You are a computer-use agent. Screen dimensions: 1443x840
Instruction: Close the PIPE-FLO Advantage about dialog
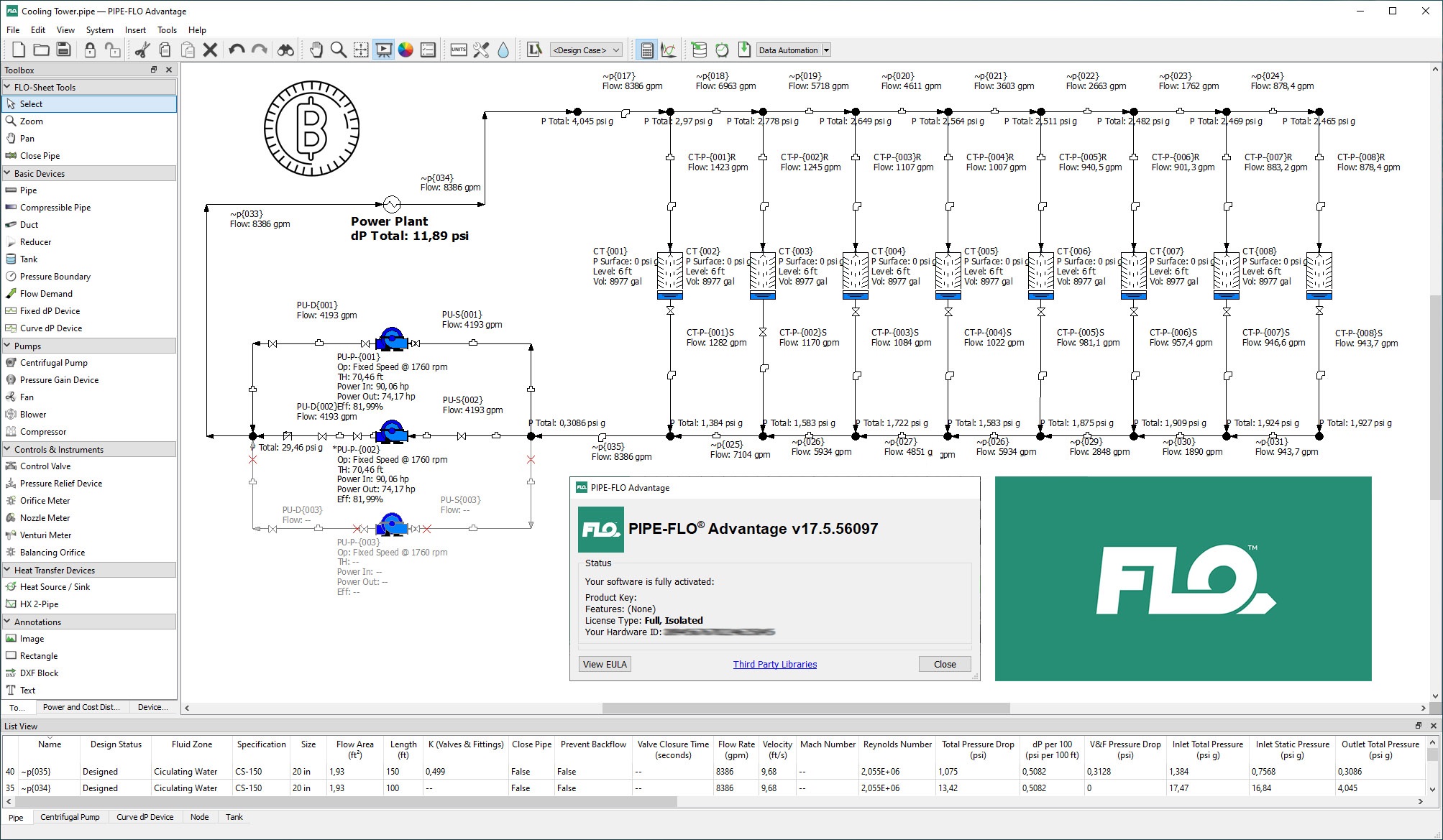(945, 664)
